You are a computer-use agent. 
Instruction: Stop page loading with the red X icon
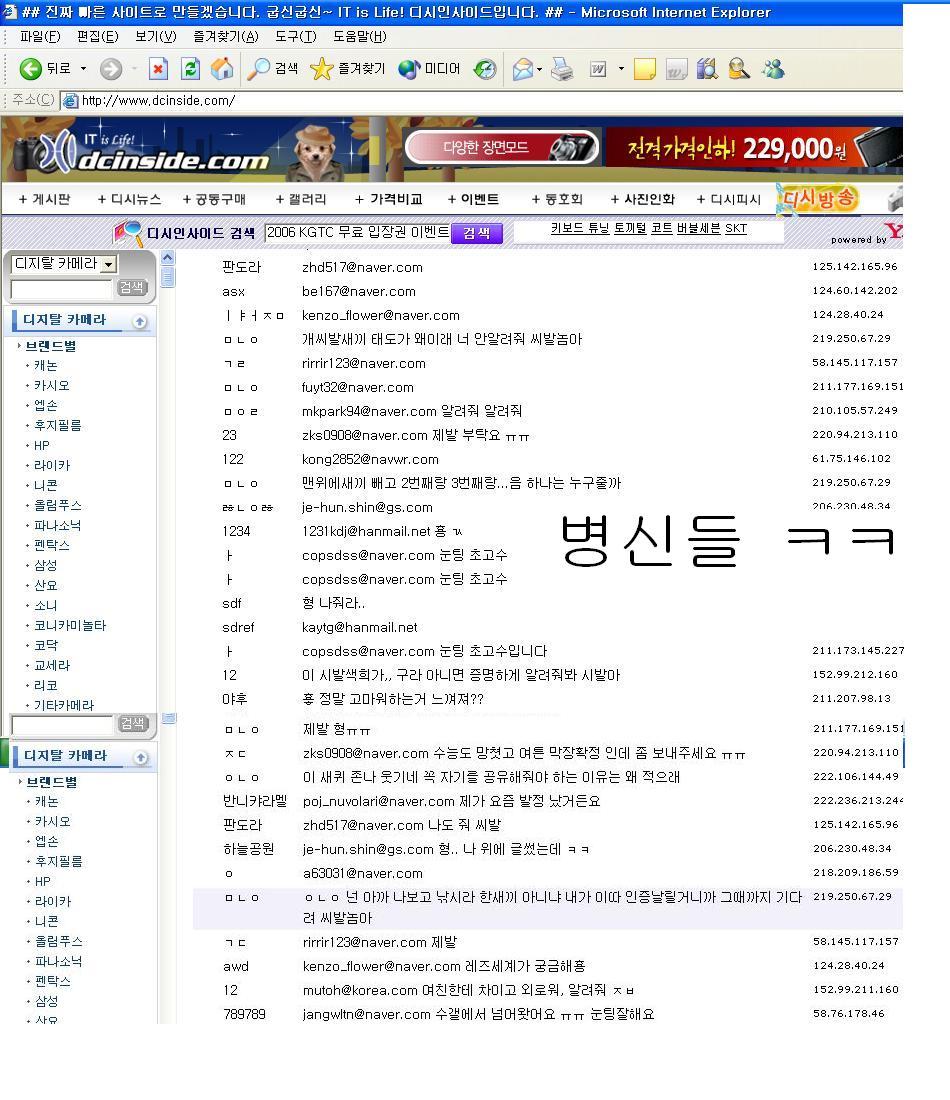pyautogui.click(x=159, y=69)
